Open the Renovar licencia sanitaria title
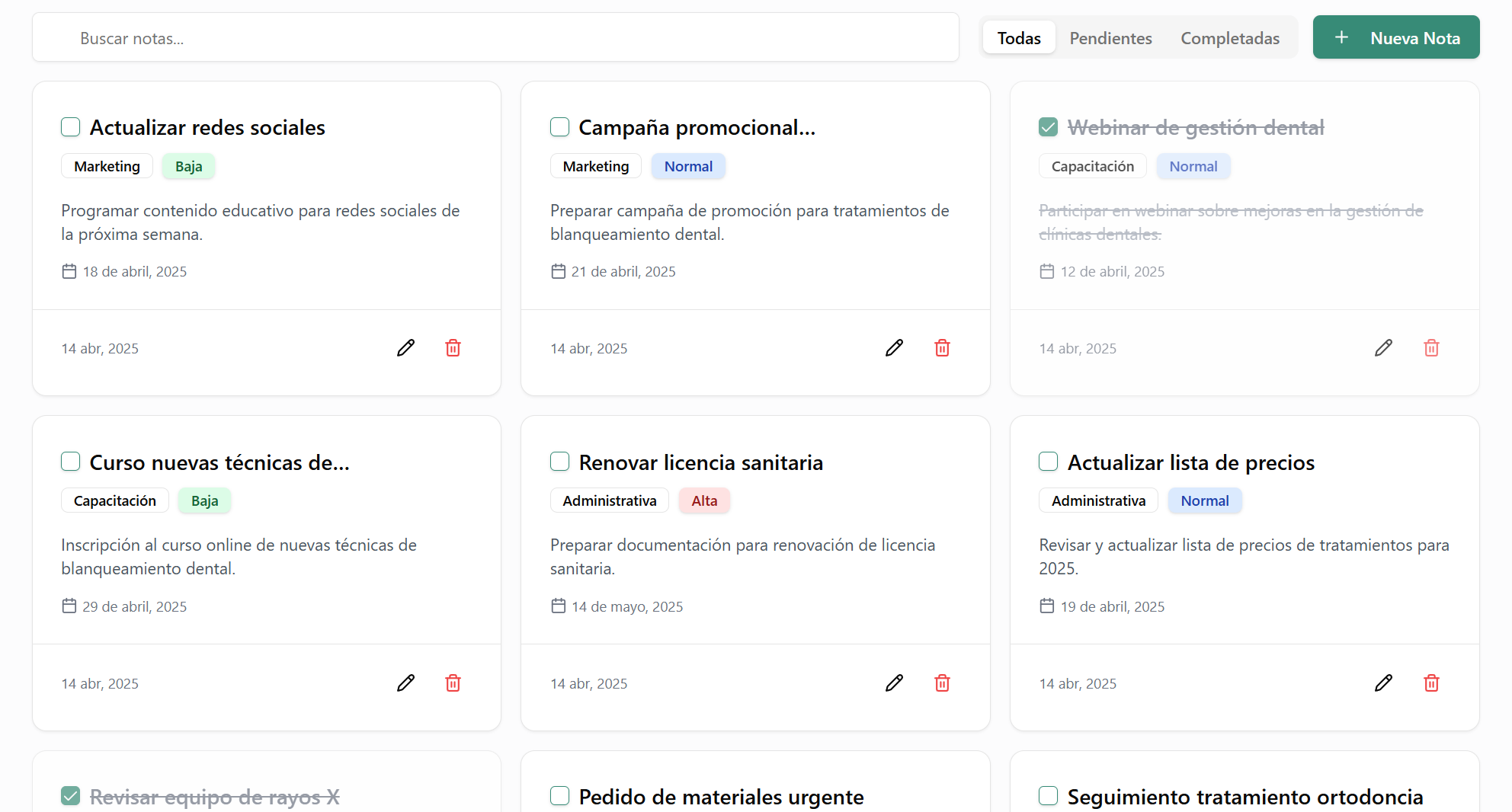 tap(701, 462)
